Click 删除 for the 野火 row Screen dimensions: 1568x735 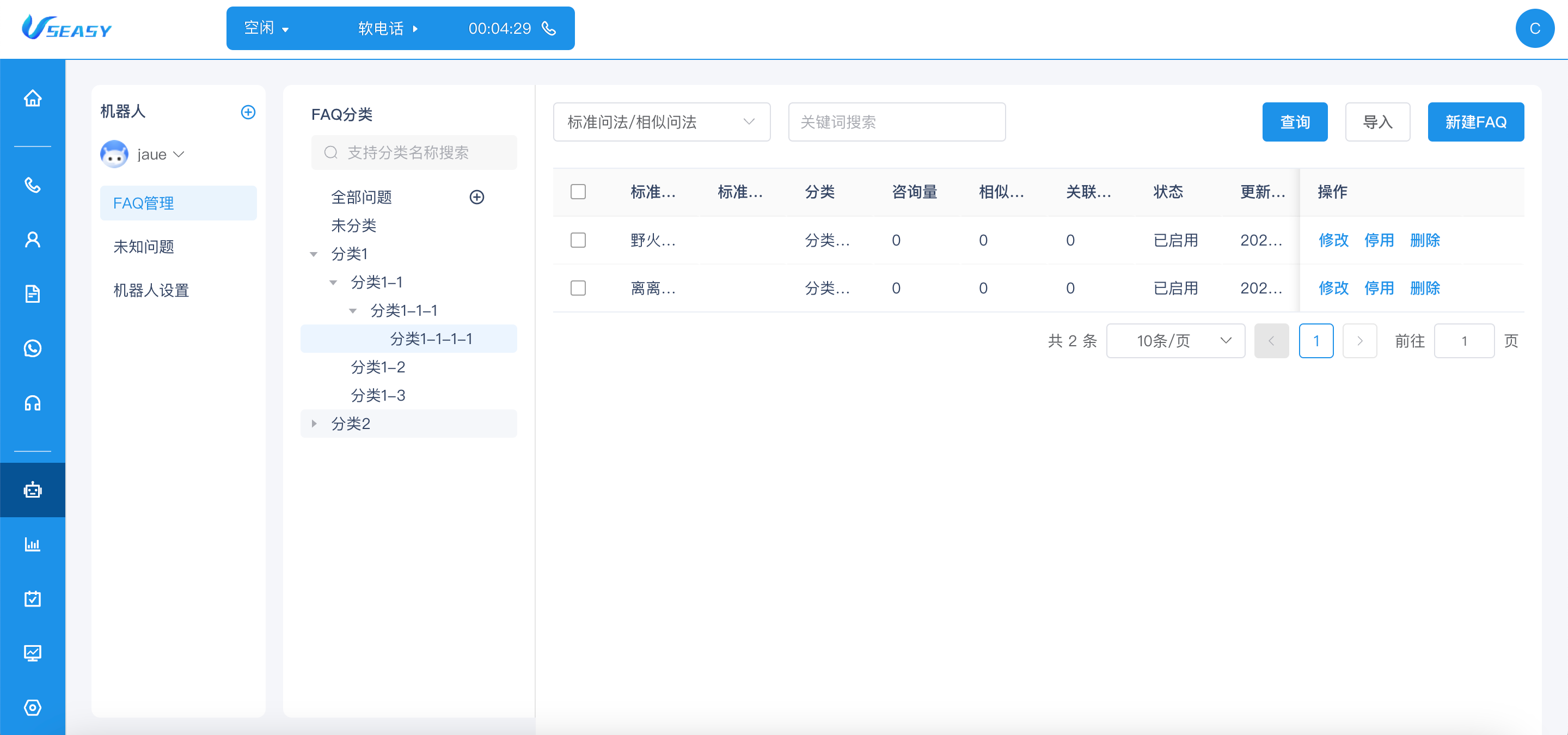(1425, 240)
